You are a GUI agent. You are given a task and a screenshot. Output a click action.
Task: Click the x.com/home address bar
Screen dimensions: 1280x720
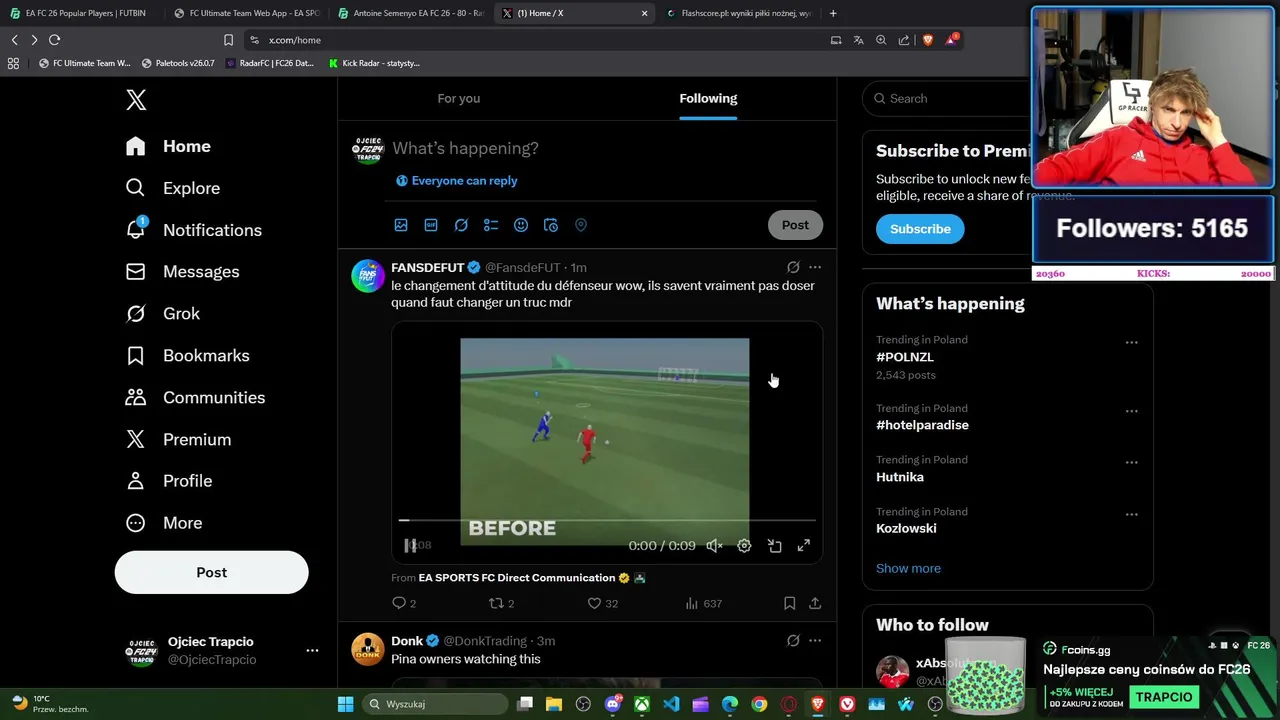click(x=530, y=40)
